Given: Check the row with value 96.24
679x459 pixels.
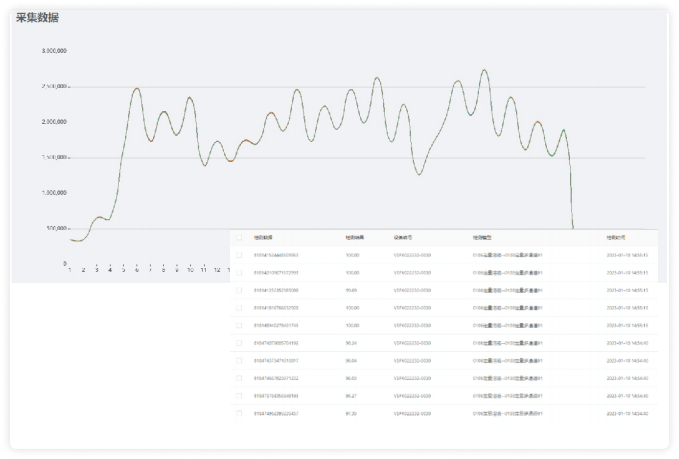Looking at the screenshot, I should click(x=238, y=343).
